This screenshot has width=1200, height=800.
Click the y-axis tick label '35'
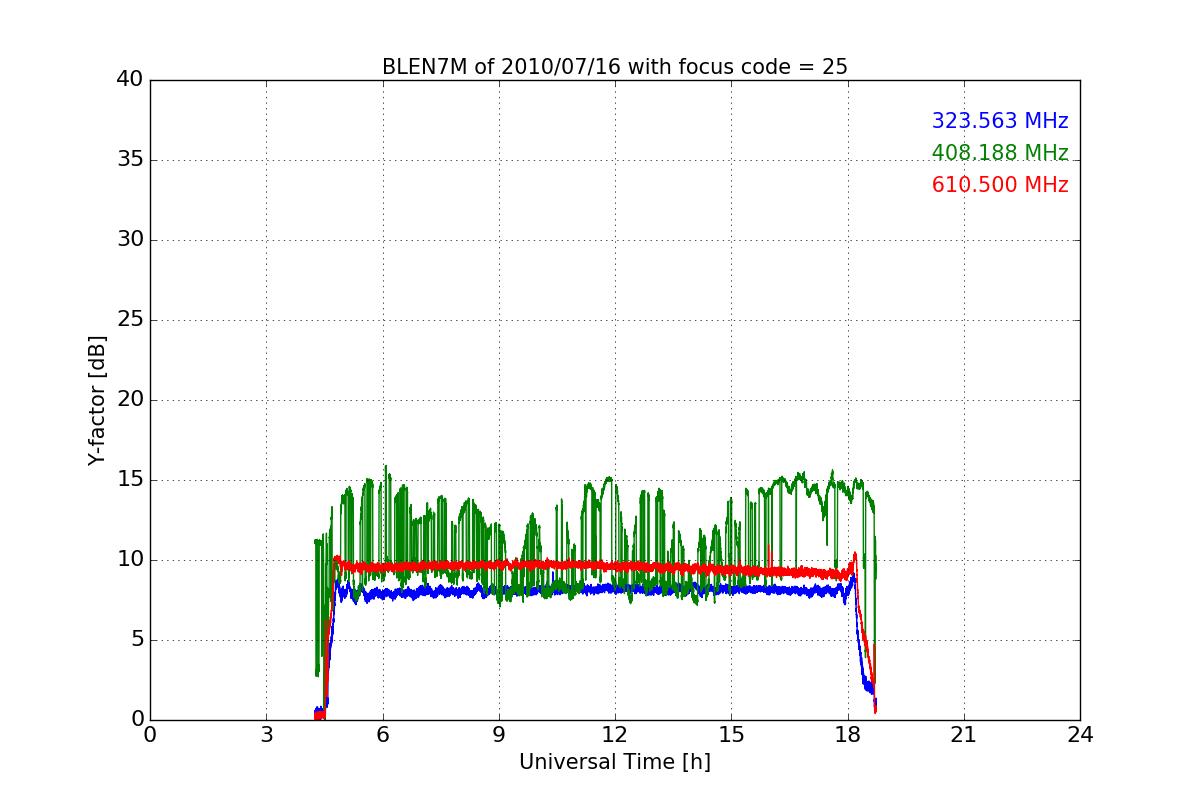(x=130, y=160)
